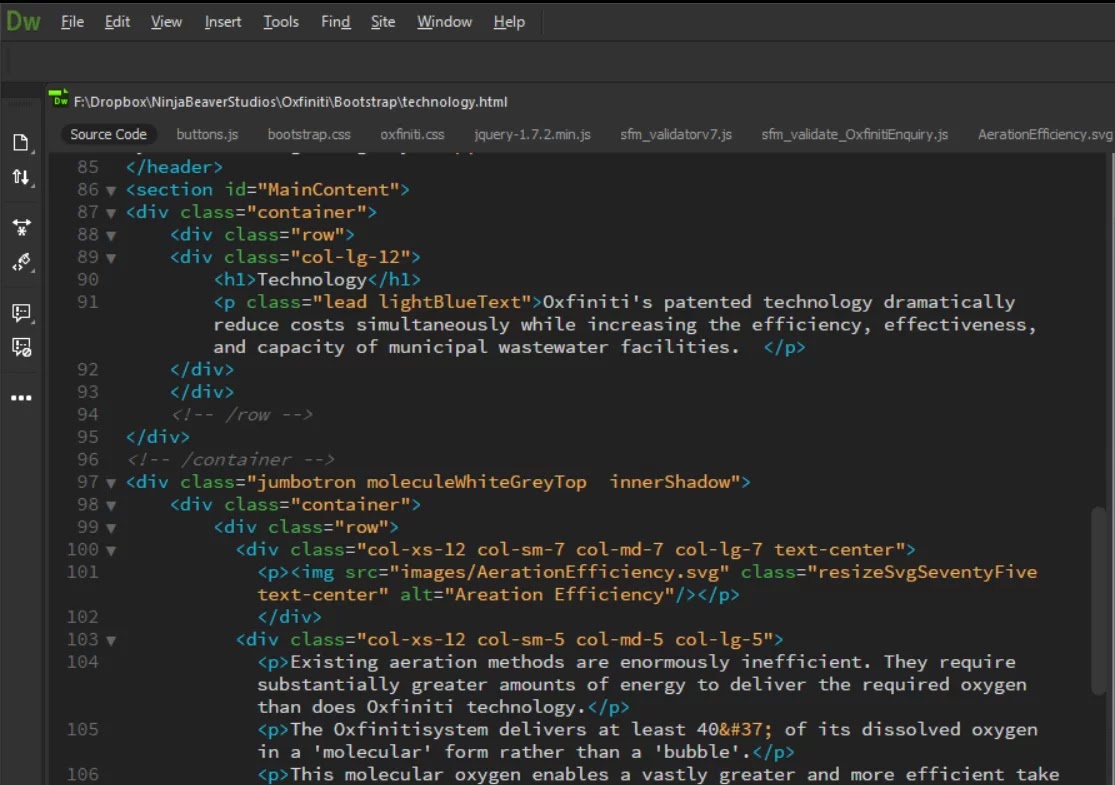Image resolution: width=1115 pixels, height=785 pixels.
Task: Open related file buttons.js
Action: coord(207,134)
